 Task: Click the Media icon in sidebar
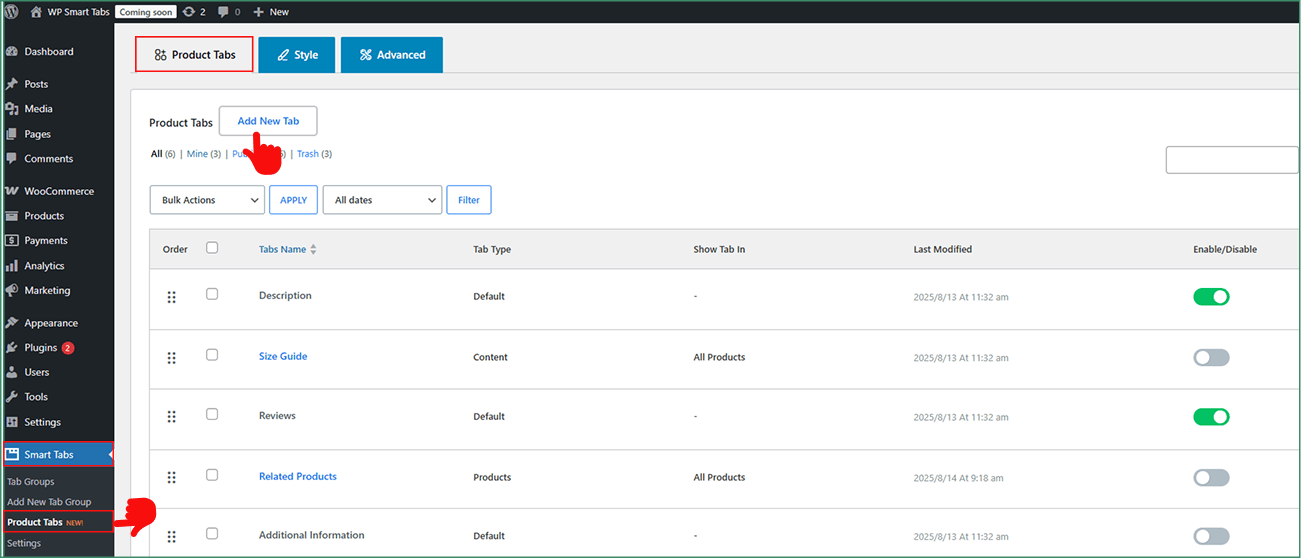(x=12, y=109)
